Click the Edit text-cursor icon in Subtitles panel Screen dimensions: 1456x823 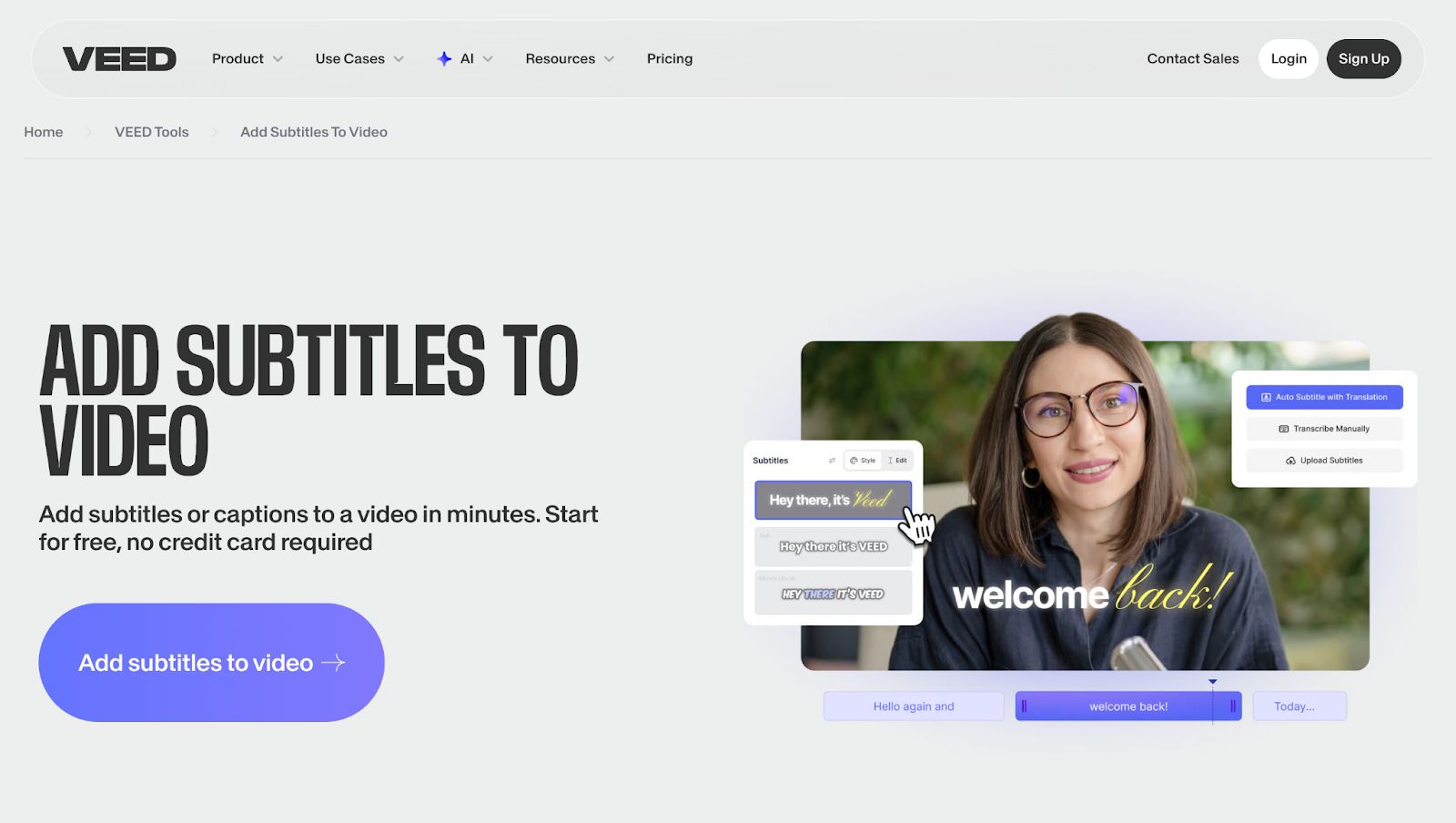(890, 461)
